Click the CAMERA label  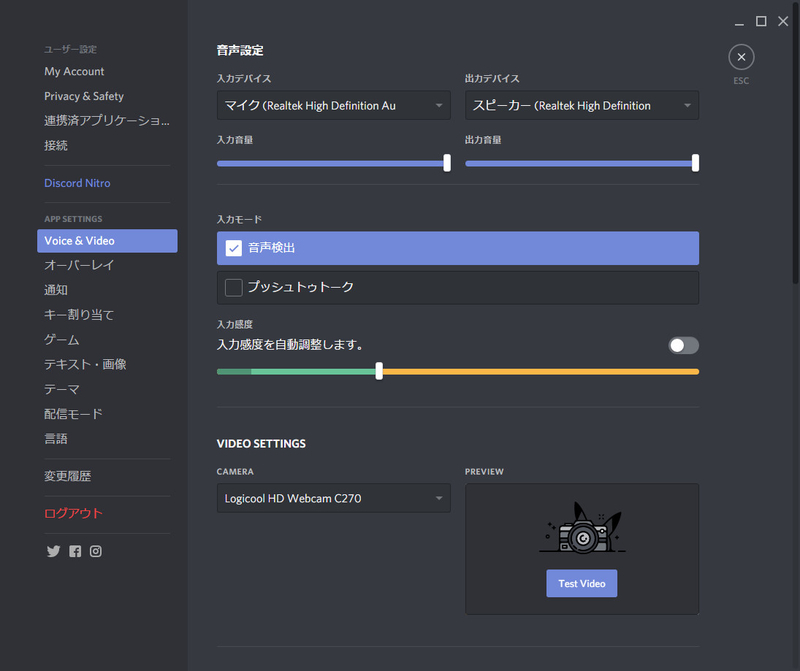235,471
